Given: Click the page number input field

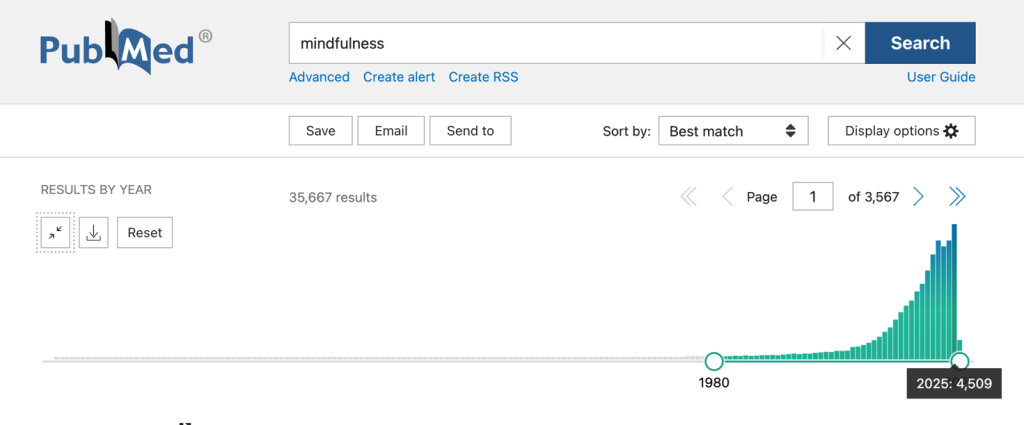Looking at the screenshot, I should tap(812, 197).
